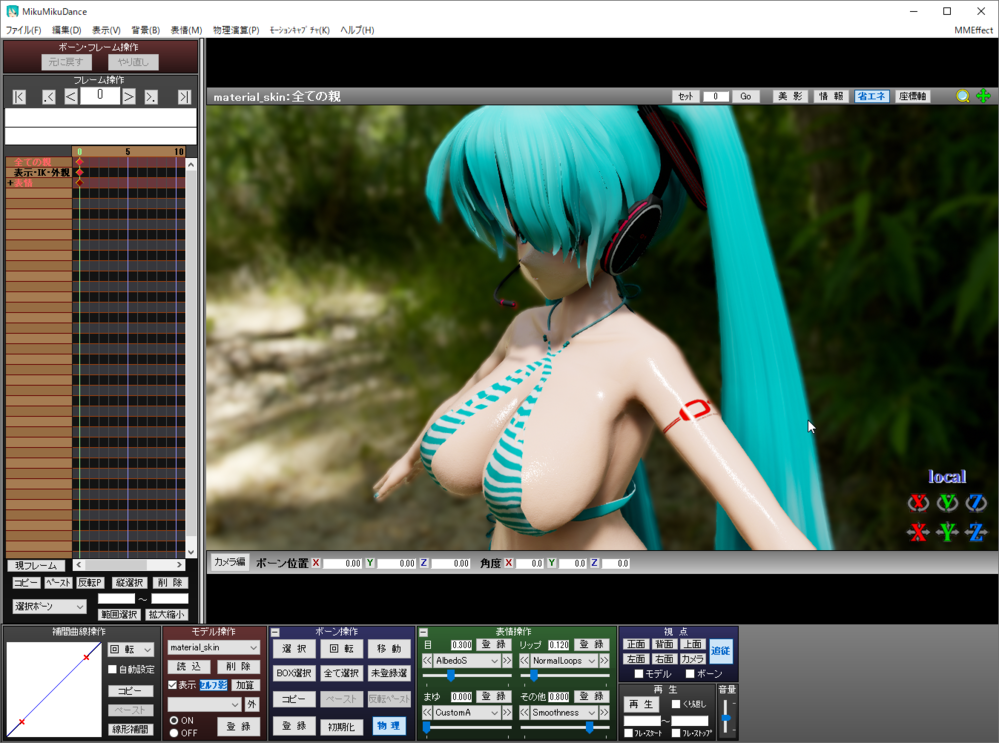The image size is (999, 743).
Task: Adjust the 音量 volume slider
Action: (x=726, y=719)
